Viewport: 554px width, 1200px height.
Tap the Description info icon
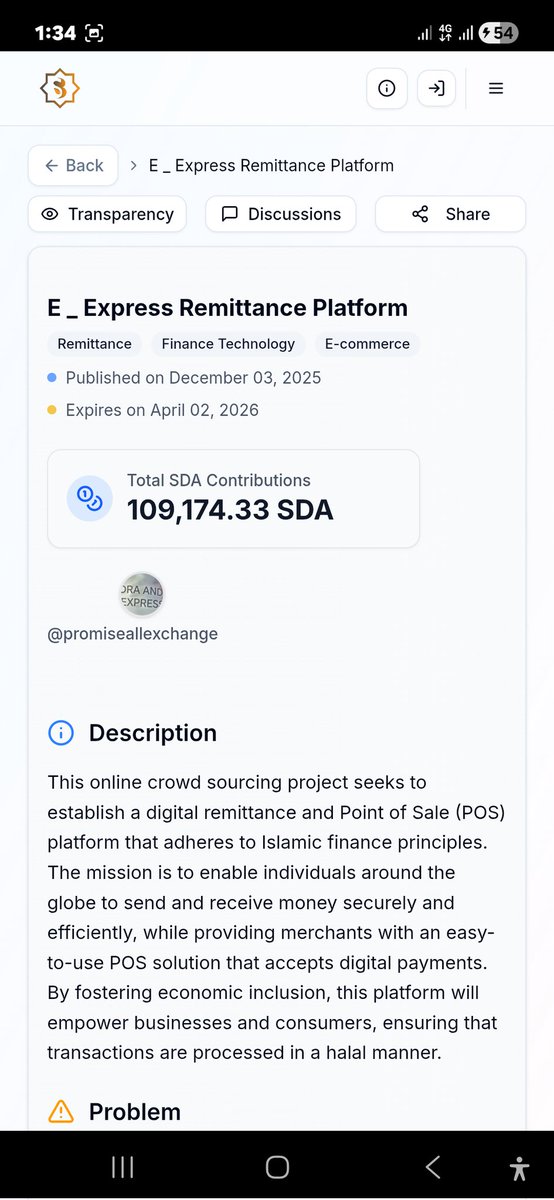[61, 733]
